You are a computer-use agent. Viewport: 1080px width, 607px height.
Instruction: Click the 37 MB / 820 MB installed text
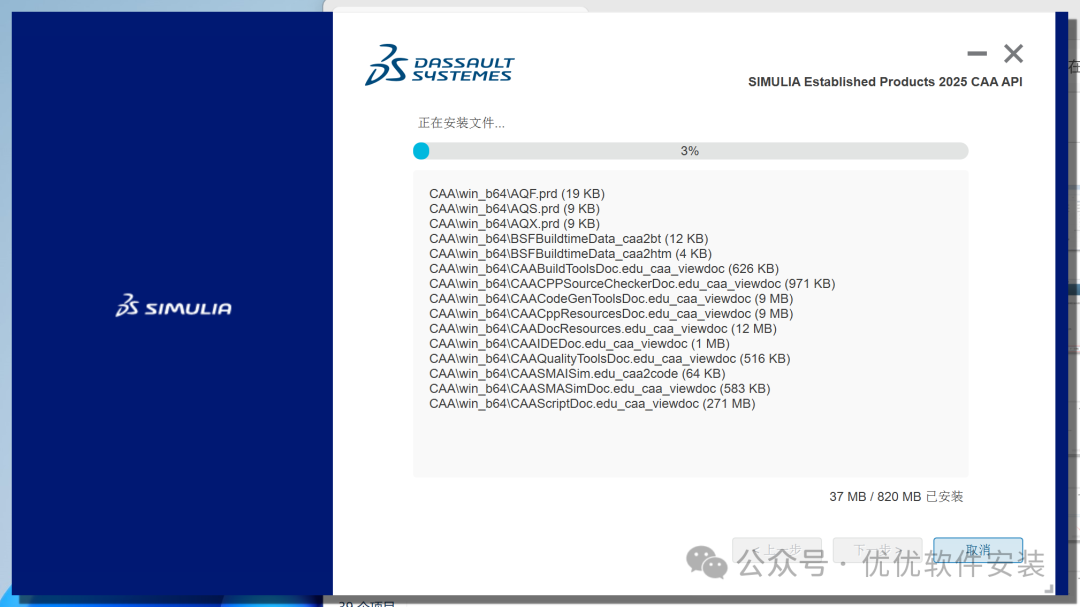896,497
